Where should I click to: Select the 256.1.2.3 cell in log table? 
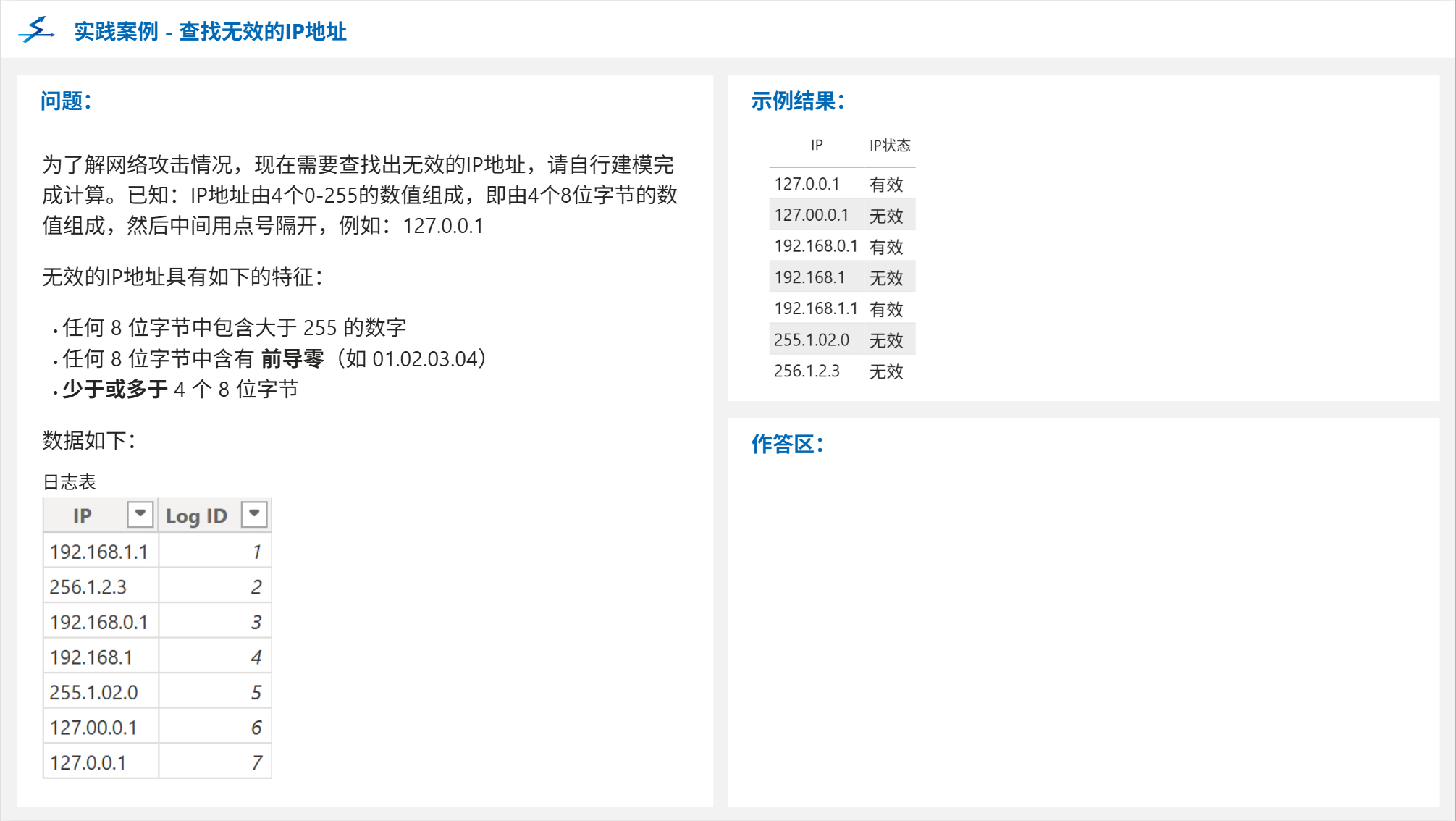tap(88, 586)
